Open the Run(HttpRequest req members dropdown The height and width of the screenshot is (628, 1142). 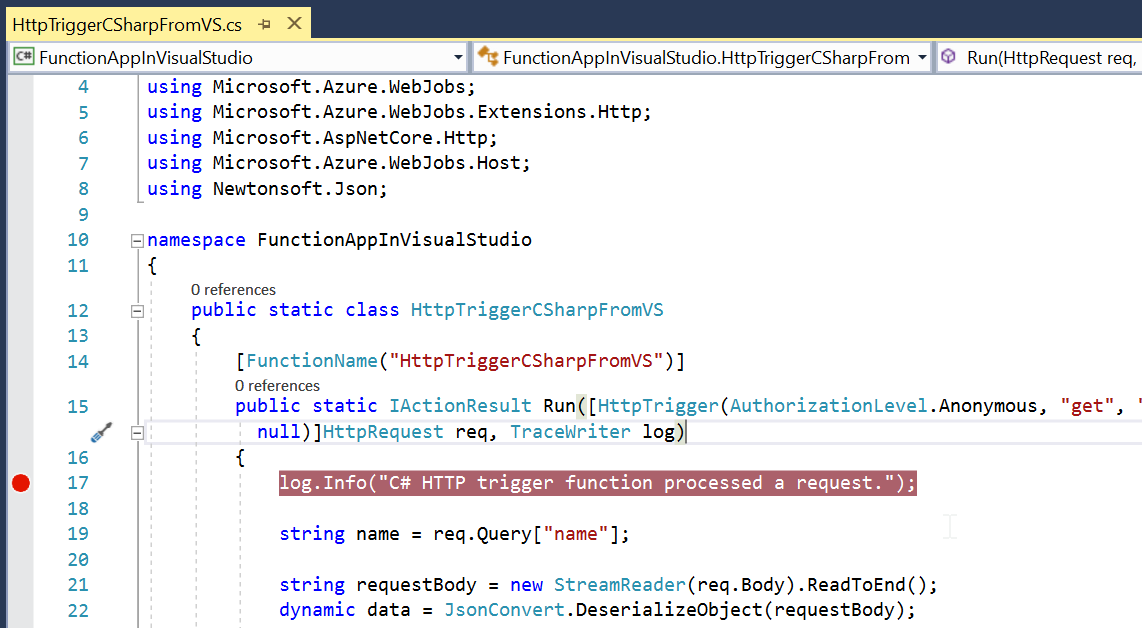(x=1050, y=58)
